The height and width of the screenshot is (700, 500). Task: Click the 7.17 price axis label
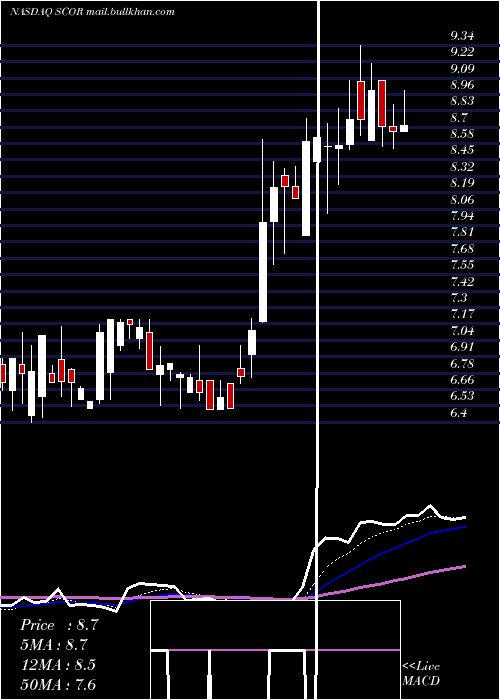click(462, 314)
